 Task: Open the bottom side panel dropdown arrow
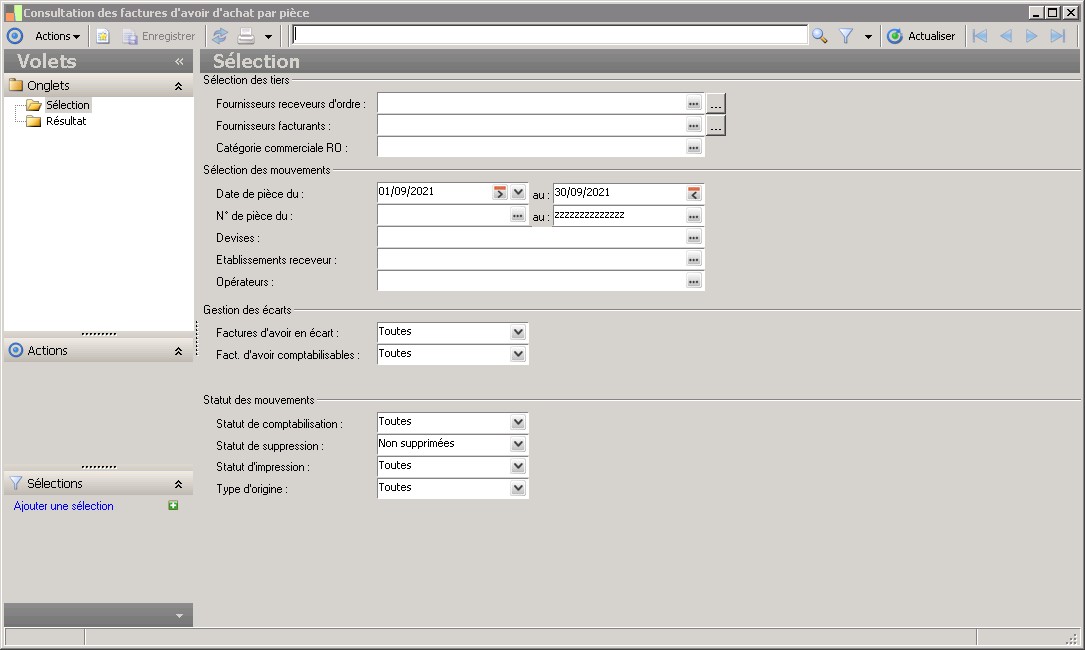point(179,615)
